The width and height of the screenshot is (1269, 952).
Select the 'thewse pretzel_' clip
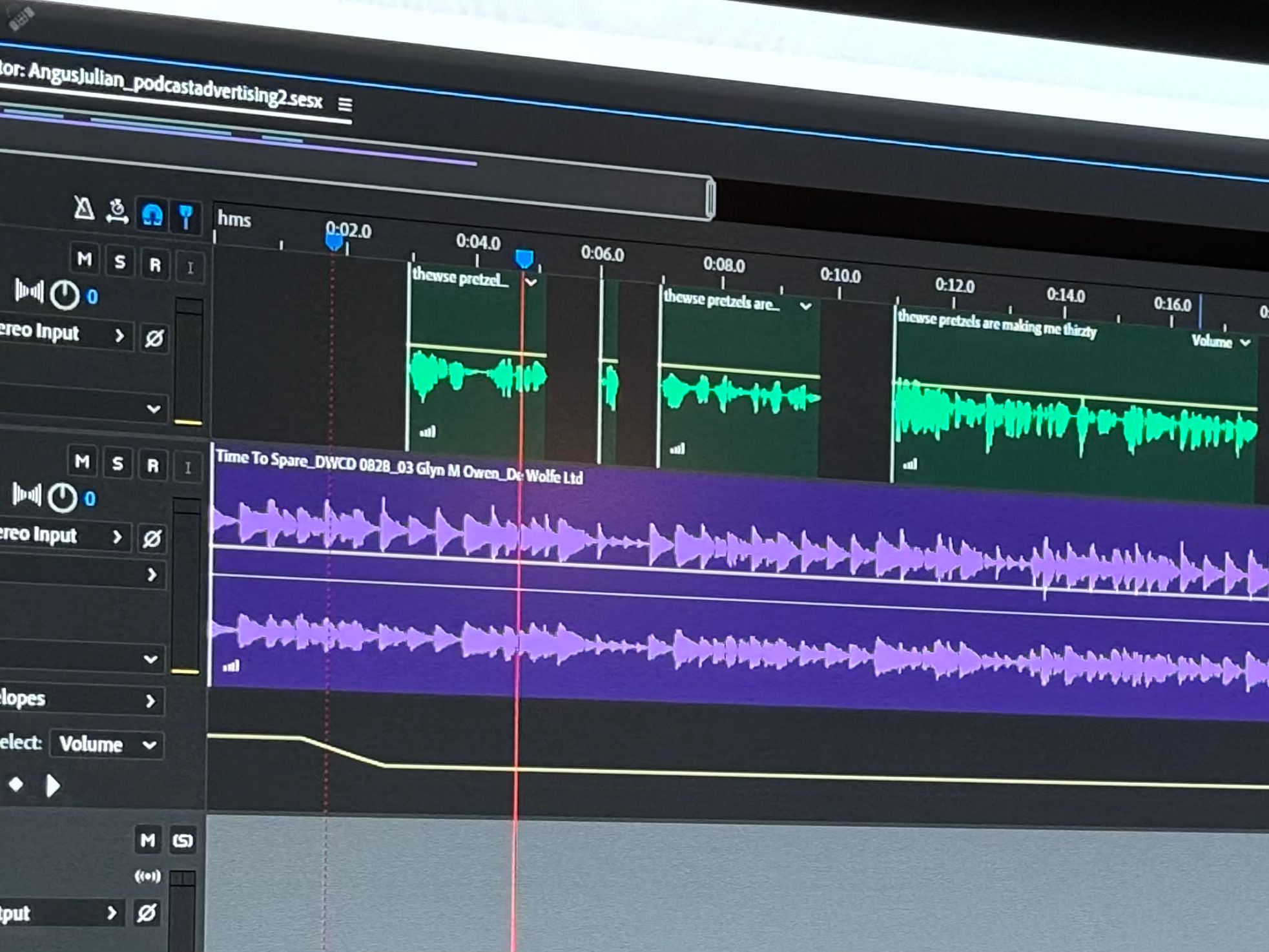pyautogui.click(x=477, y=359)
